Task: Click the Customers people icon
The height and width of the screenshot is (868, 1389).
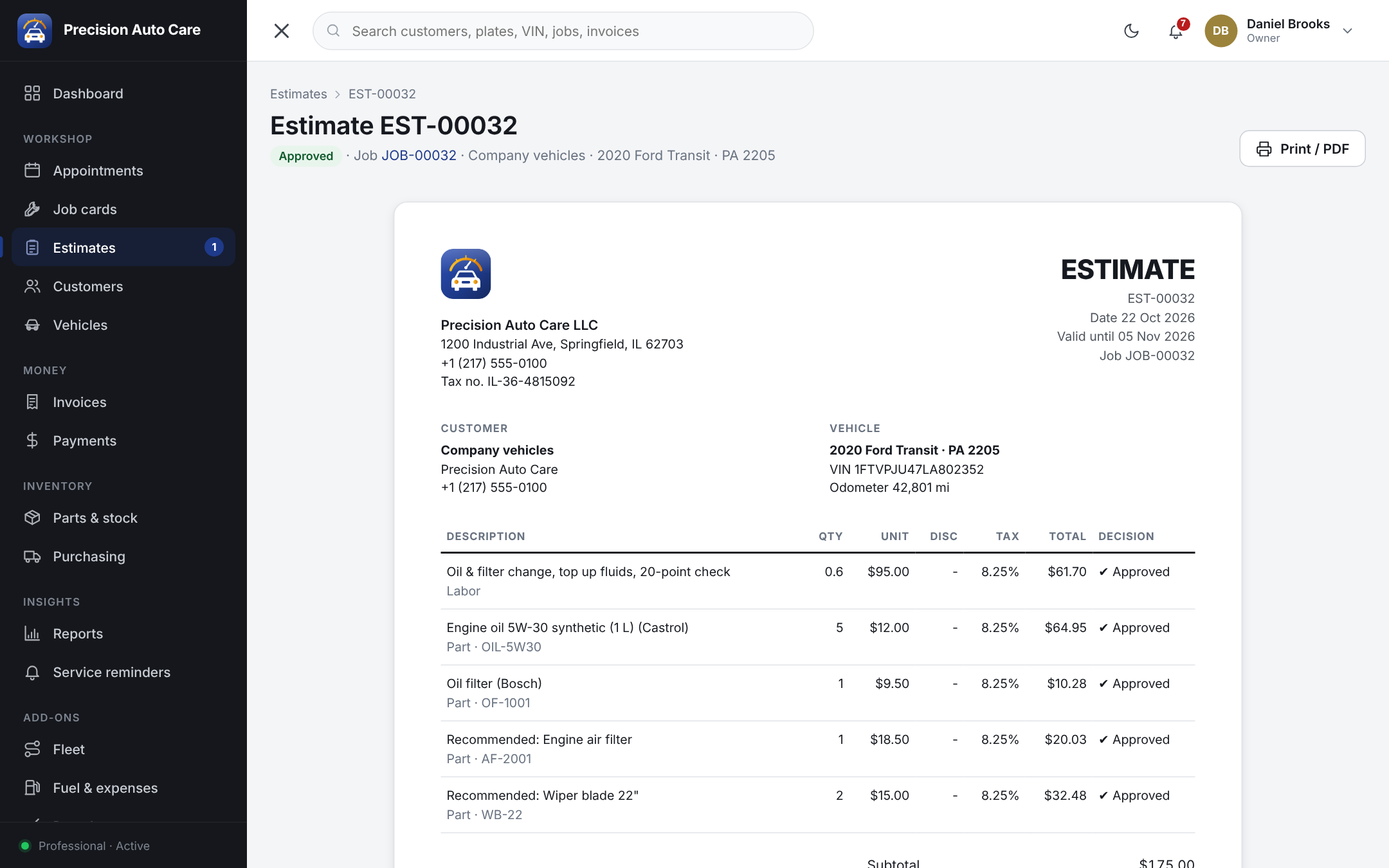Action: click(x=32, y=287)
